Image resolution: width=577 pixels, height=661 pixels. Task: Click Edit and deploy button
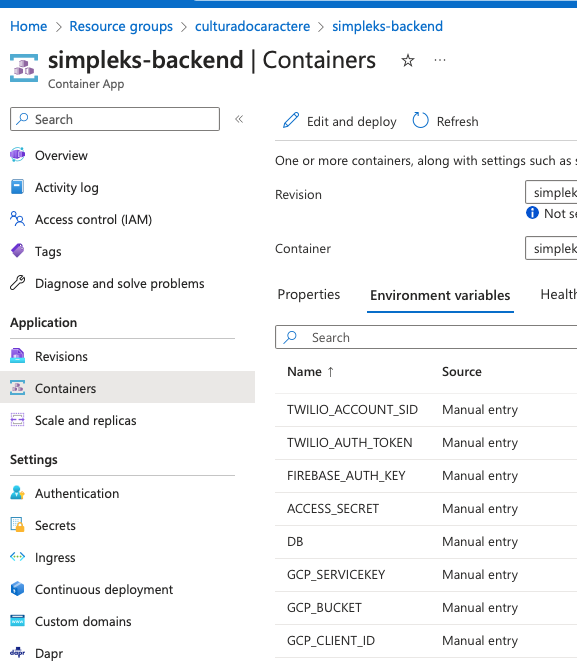pos(339,121)
